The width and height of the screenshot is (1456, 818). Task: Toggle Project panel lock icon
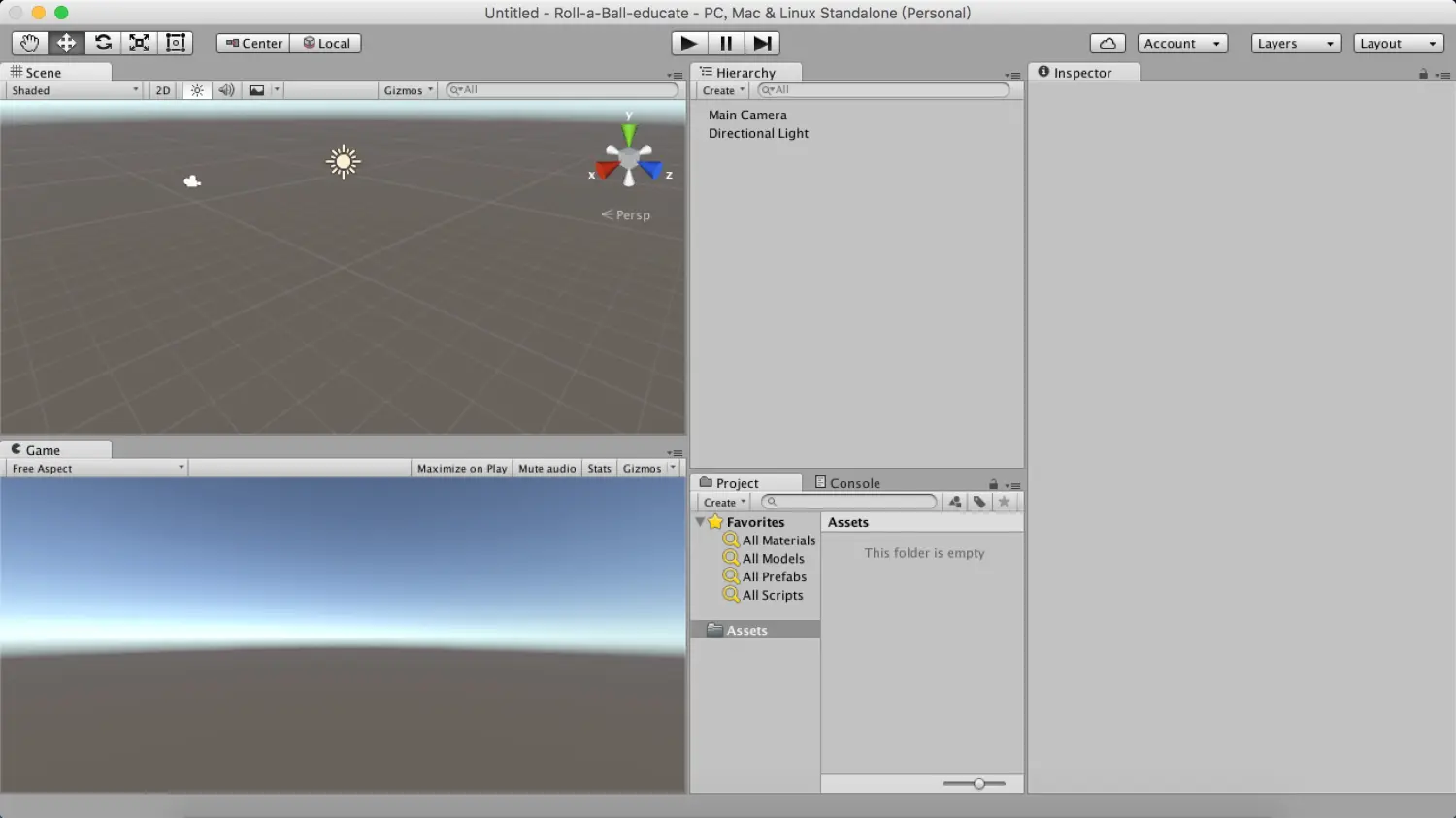[x=993, y=484]
